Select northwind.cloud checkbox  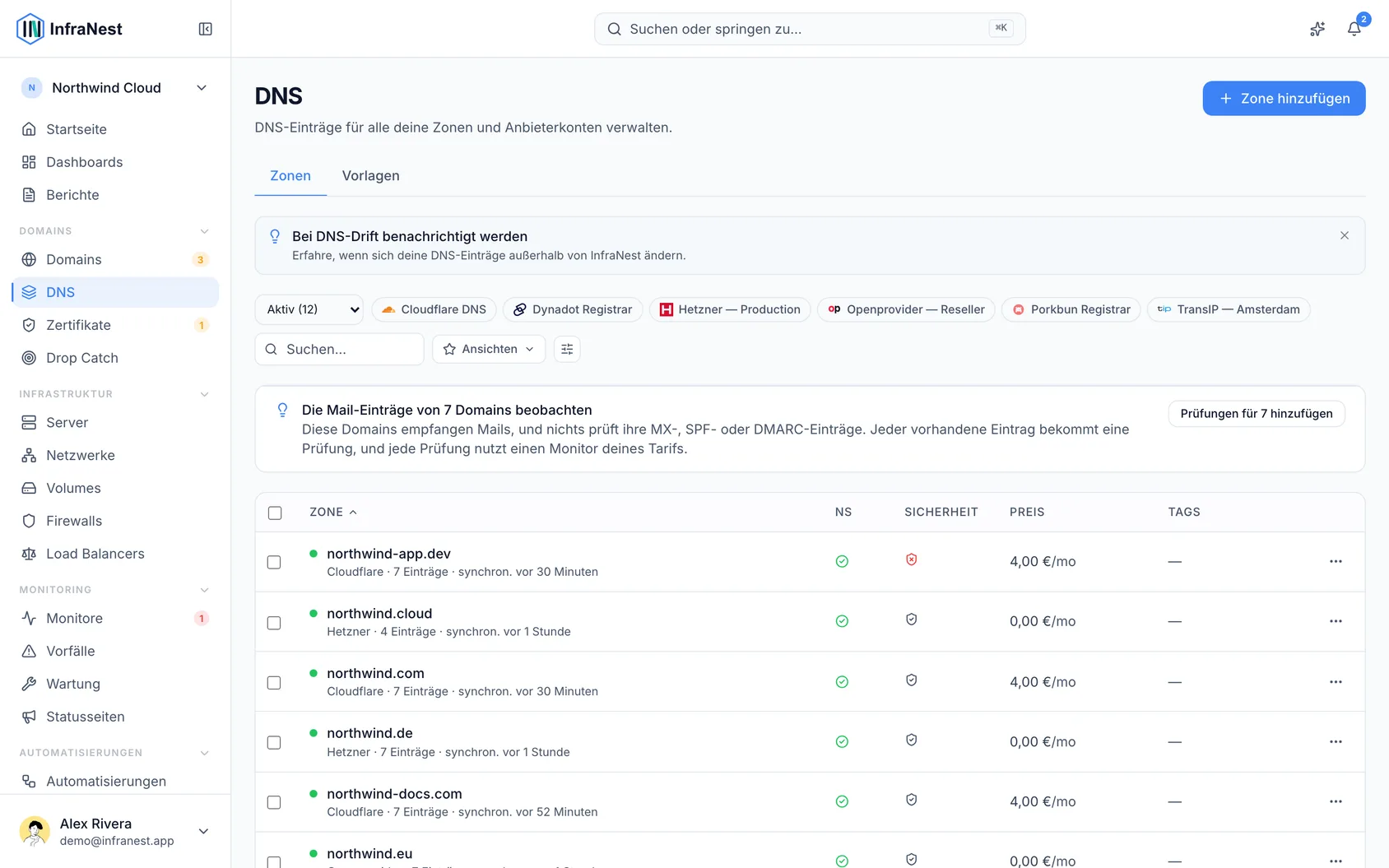coord(274,623)
